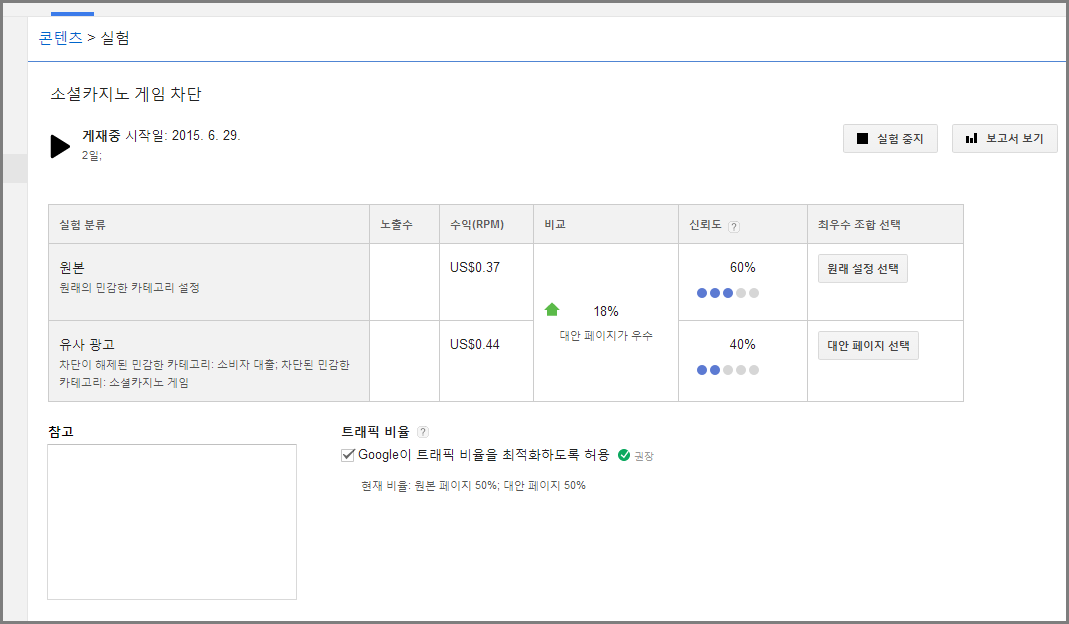Click the green checkmark 권장 icon
The height and width of the screenshot is (624, 1069).
point(624,455)
